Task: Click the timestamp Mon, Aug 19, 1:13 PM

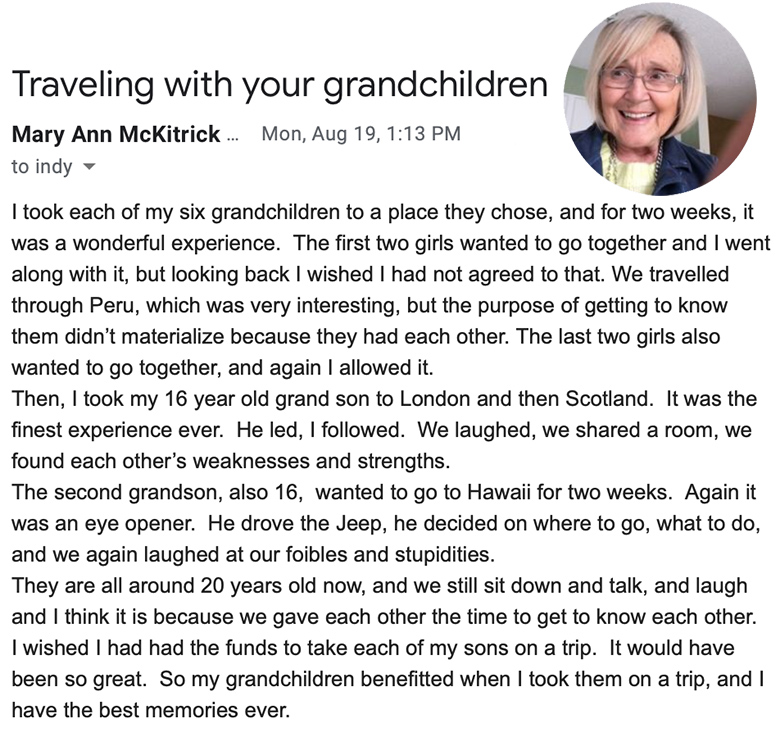Action: pyautogui.click(x=361, y=134)
